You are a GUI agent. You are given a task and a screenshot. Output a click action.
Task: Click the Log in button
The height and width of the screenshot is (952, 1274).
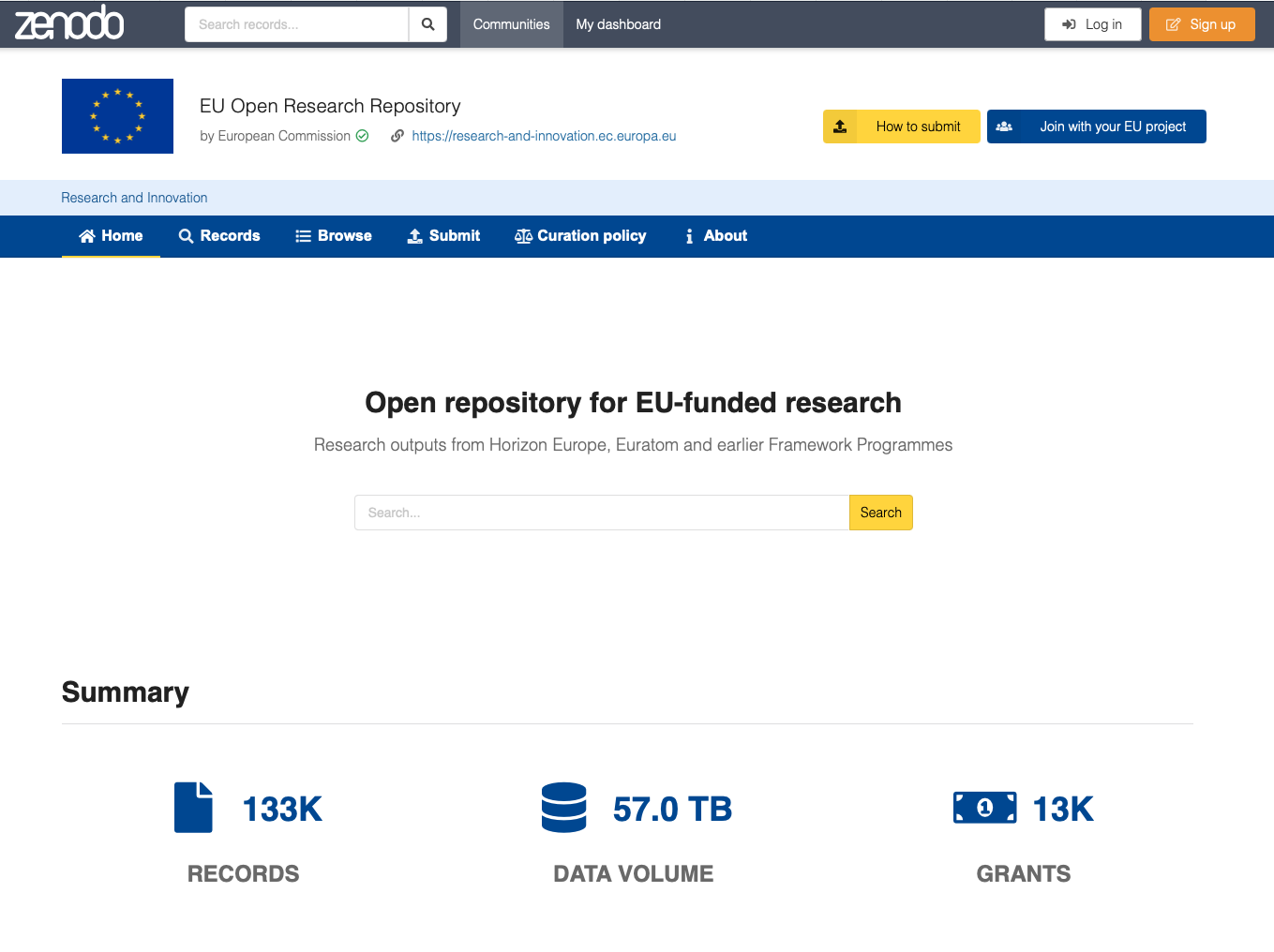pyautogui.click(x=1092, y=24)
